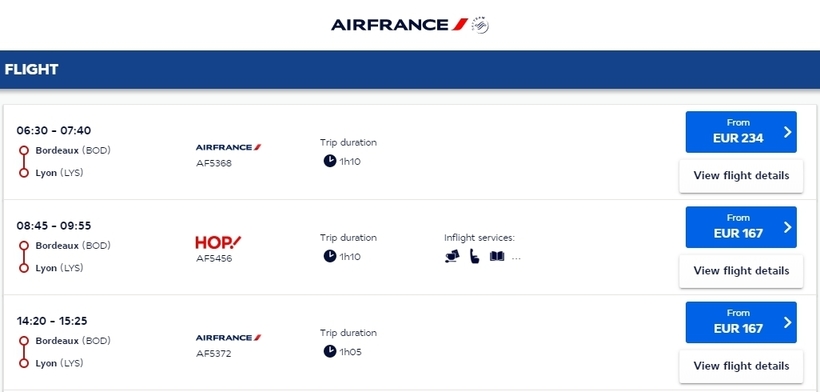This screenshot has width=820, height=392.
Task: Click the meal service icon for AF5456
Action: 452,257
